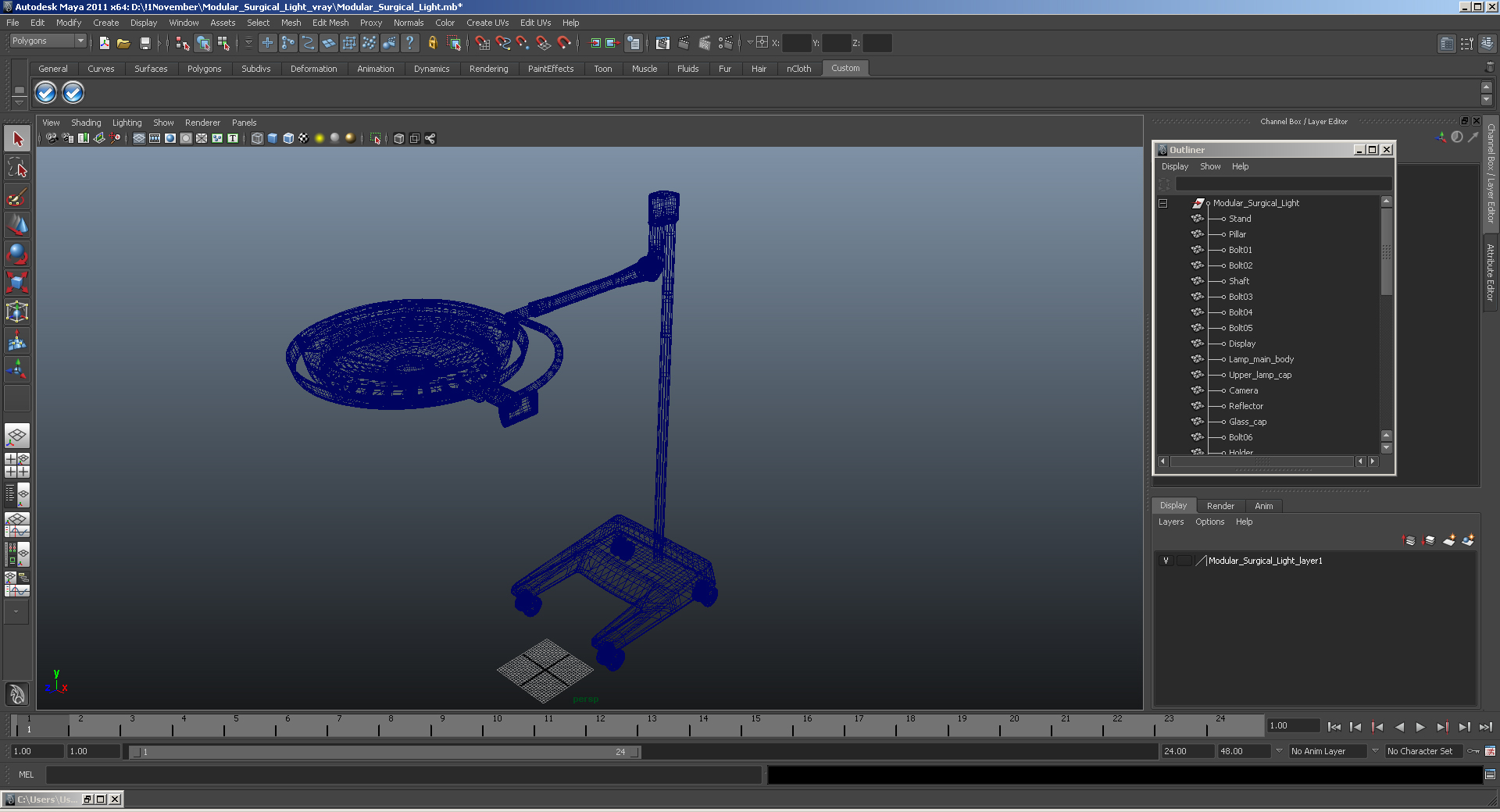The width and height of the screenshot is (1500, 812).
Task: Click layer type box next to V
Action: point(1184,561)
